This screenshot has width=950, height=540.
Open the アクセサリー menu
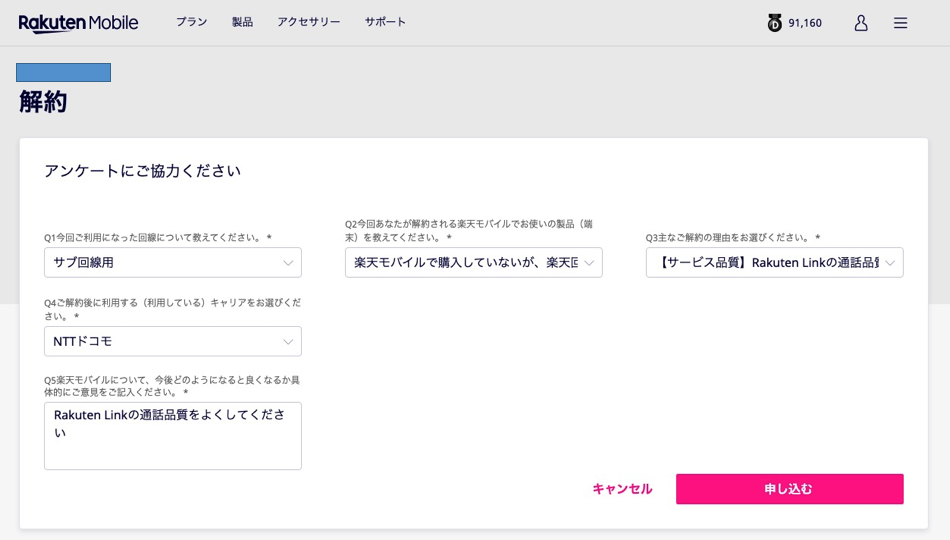[x=308, y=22]
